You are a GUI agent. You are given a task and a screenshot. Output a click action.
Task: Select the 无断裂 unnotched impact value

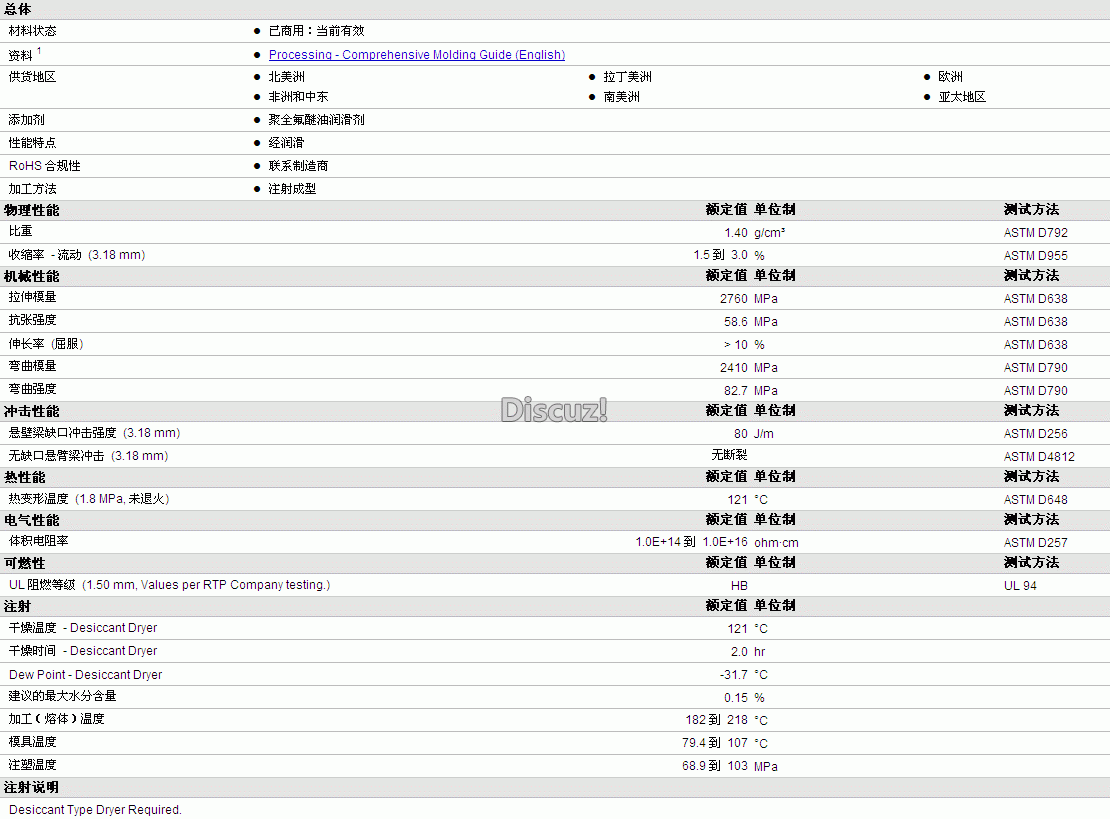(729, 454)
